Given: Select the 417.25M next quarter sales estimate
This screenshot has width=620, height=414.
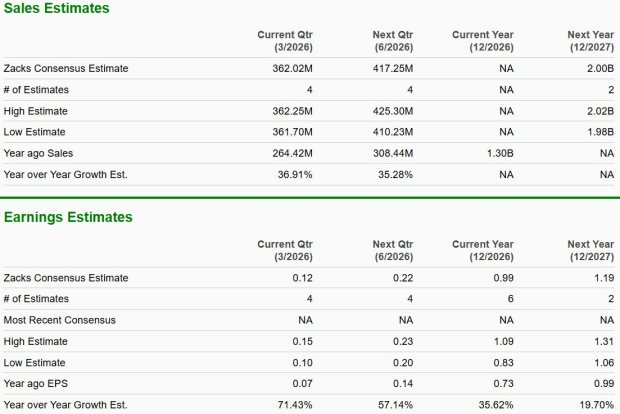Looking at the screenshot, I should (392, 68).
